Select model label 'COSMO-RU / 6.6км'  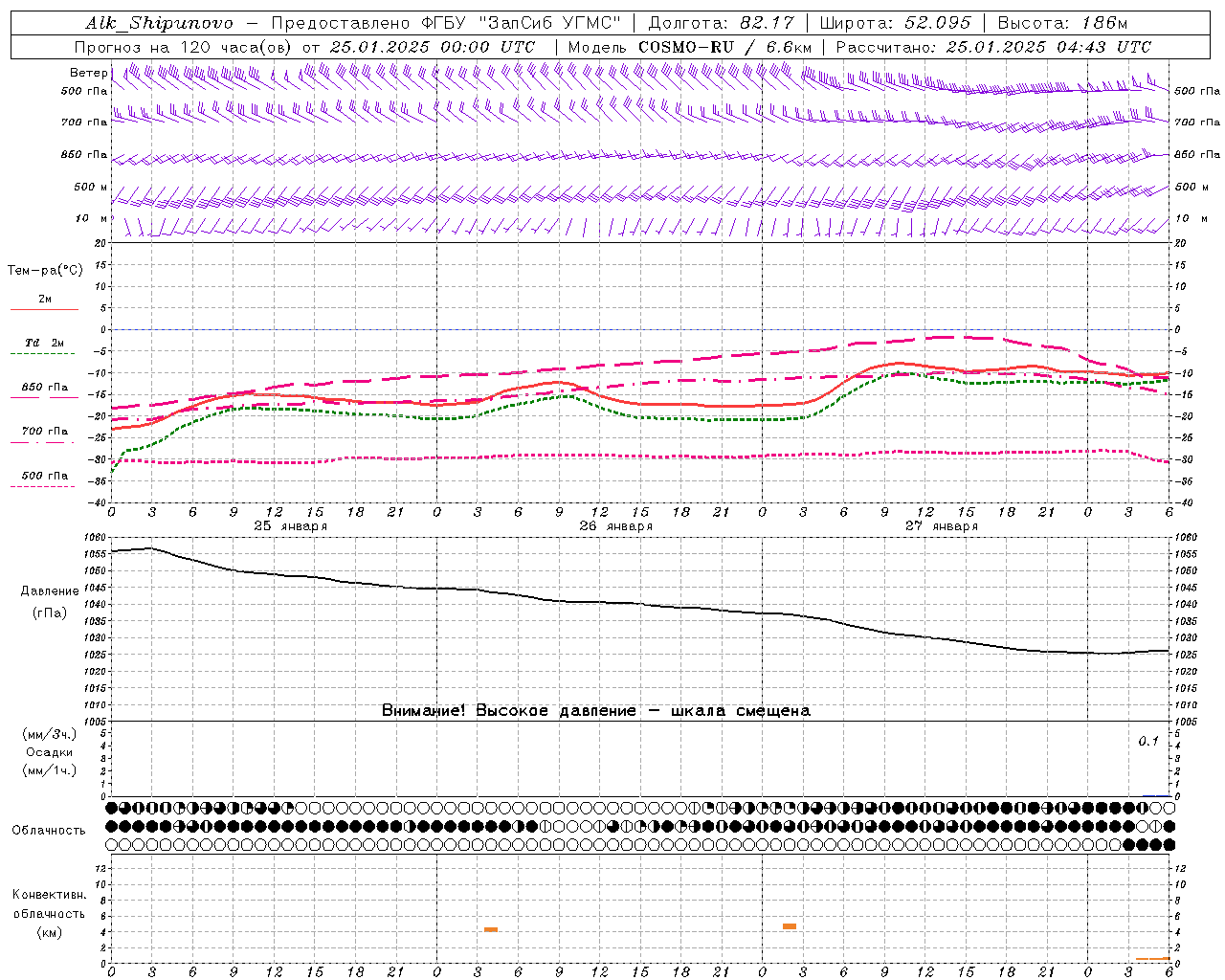[x=725, y=47]
